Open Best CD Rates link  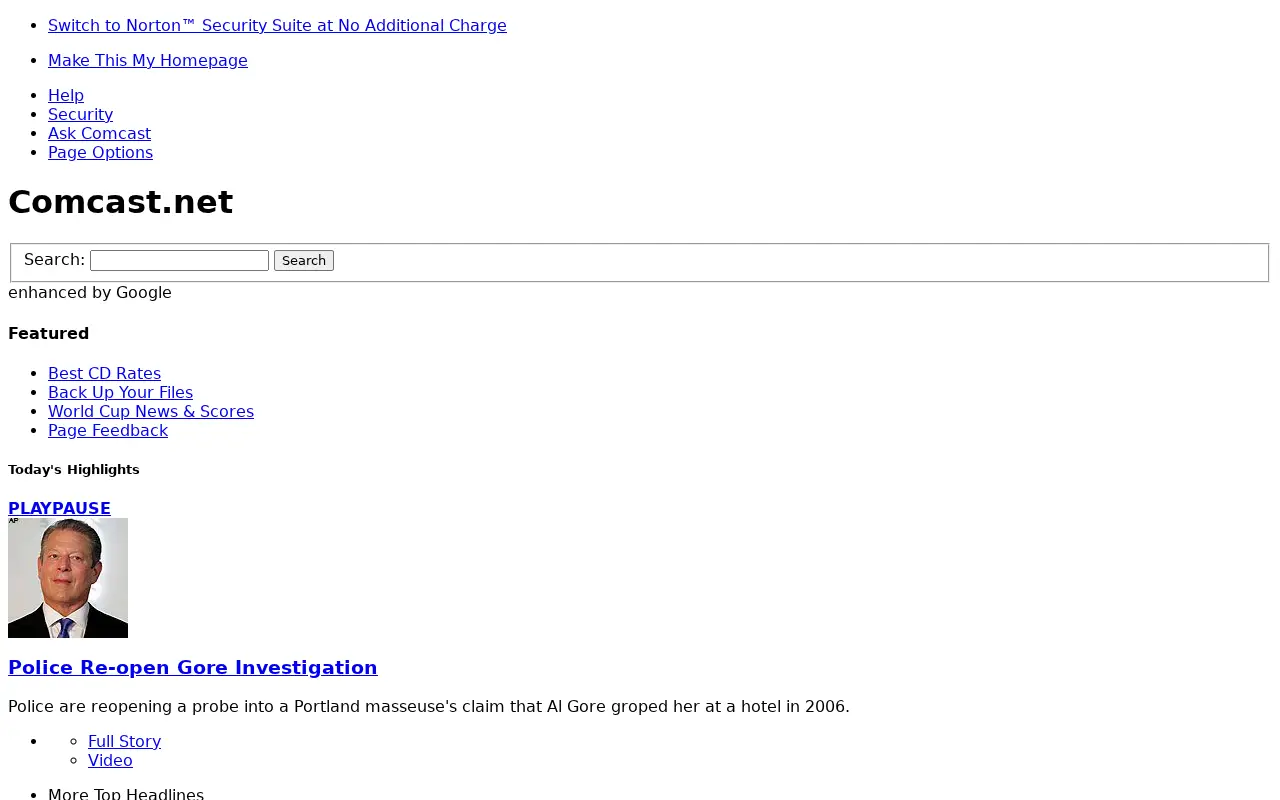coord(104,373)
